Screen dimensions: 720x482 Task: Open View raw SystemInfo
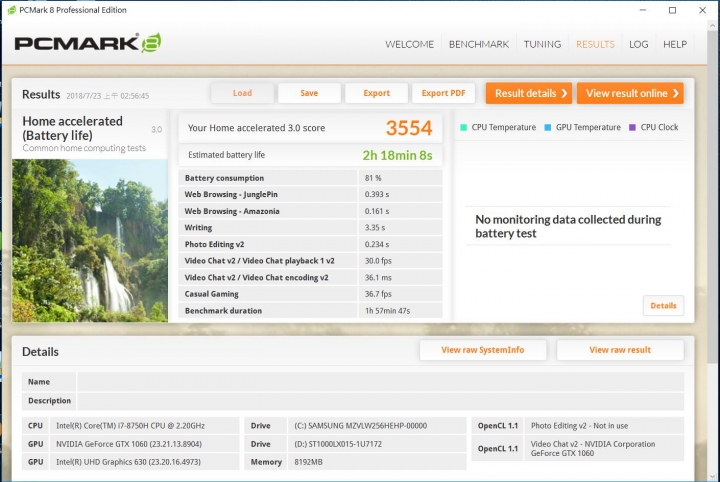pyautogui.click(x=483, y=350)
